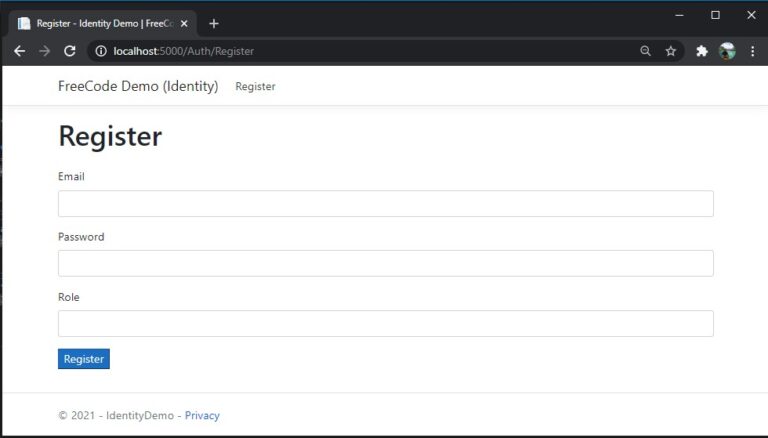Image resolution: width=768 pixels, height=438 pixels.
Task: Open the Extensions puzzle piece icon
Action: click(702, 51)
